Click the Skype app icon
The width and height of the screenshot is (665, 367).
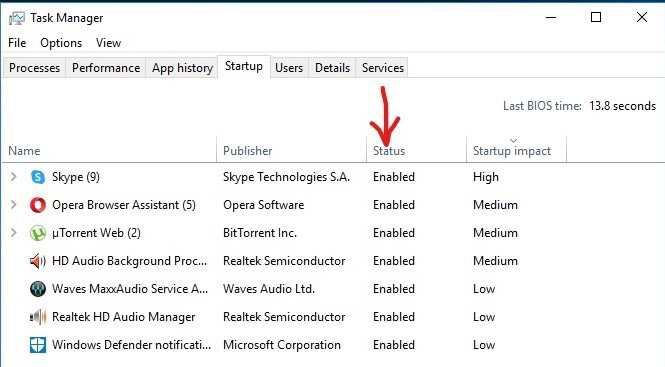(38, 177)
